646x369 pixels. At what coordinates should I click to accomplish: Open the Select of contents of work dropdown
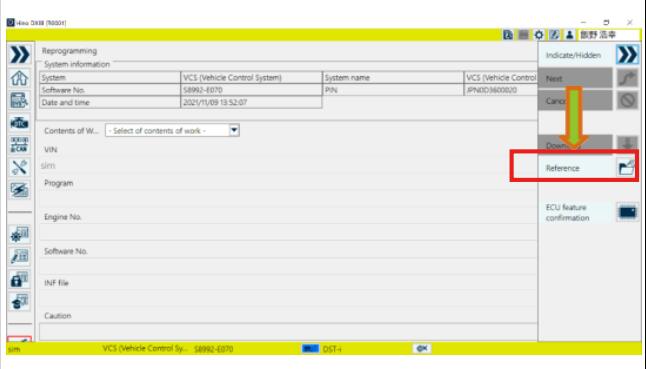pos(172,131)
